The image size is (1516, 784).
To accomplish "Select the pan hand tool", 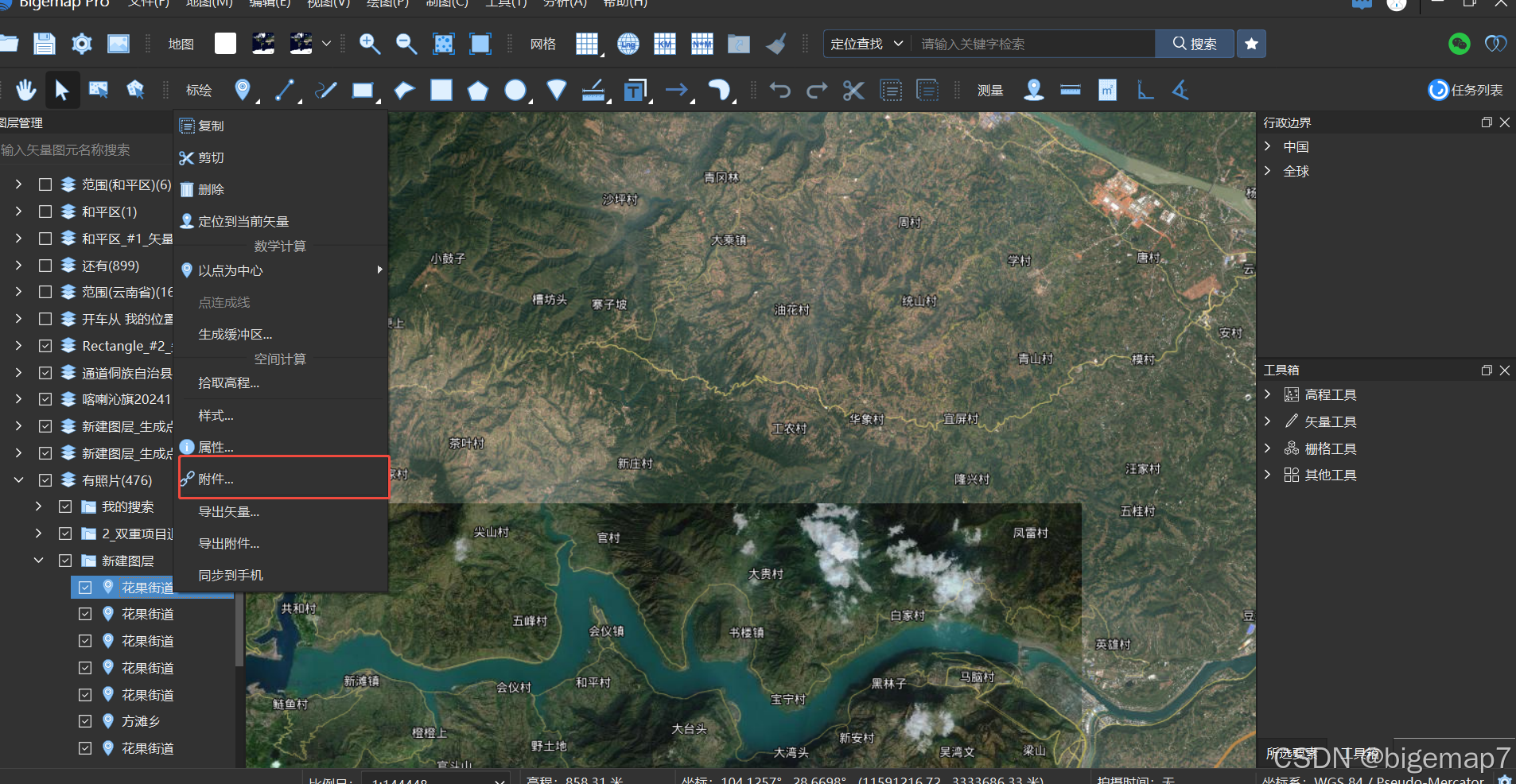I will point(26,90).
